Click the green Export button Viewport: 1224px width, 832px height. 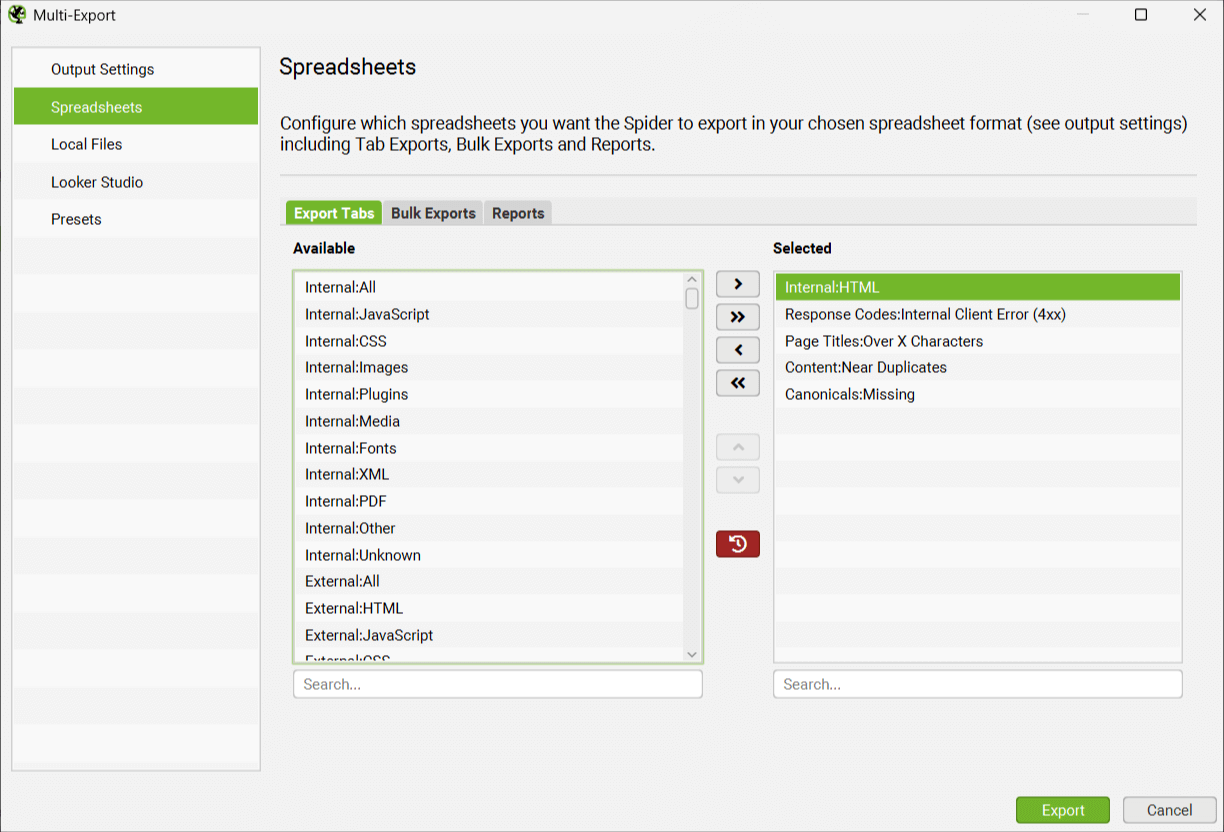pos(1062,810)
